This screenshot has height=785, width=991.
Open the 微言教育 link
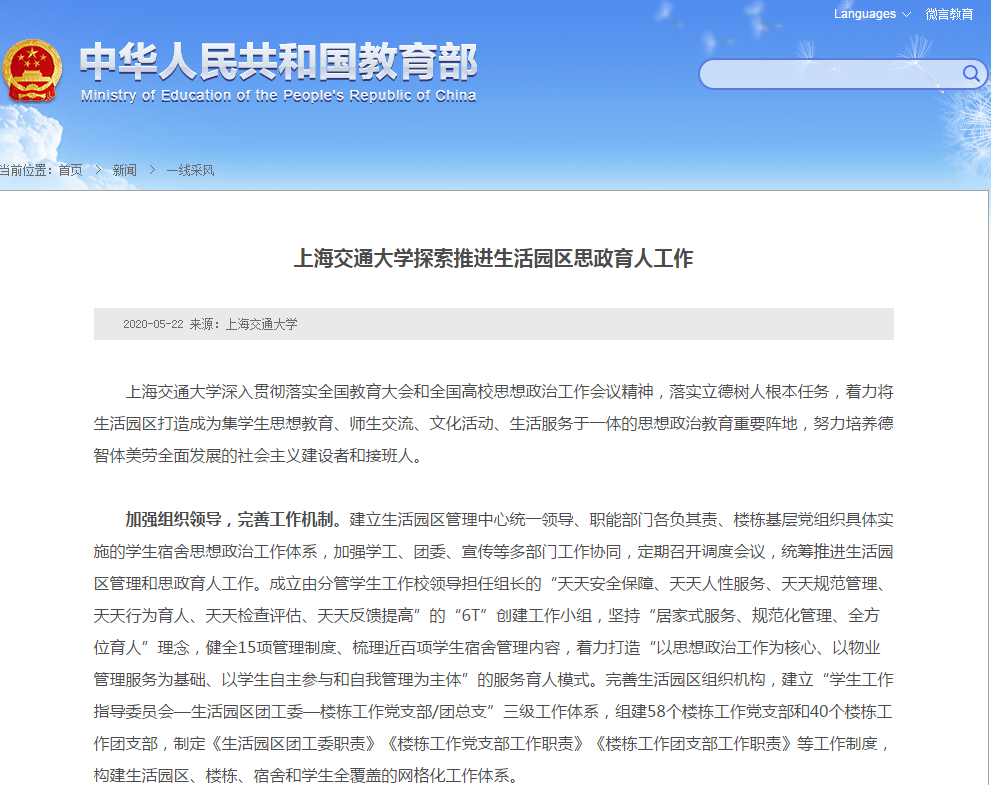[949, 14]
